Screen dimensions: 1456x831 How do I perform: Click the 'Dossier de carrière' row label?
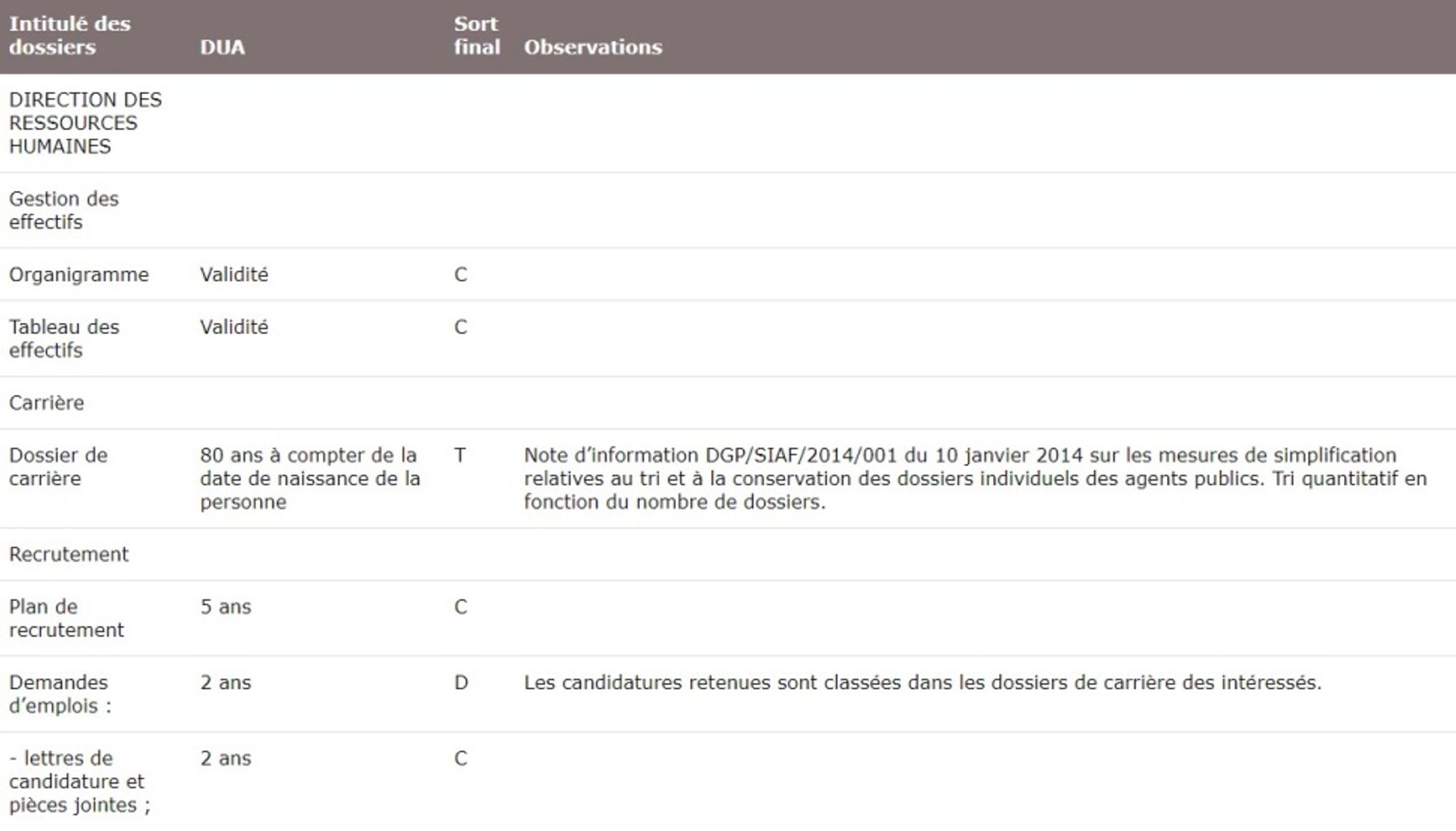point(58,467)
